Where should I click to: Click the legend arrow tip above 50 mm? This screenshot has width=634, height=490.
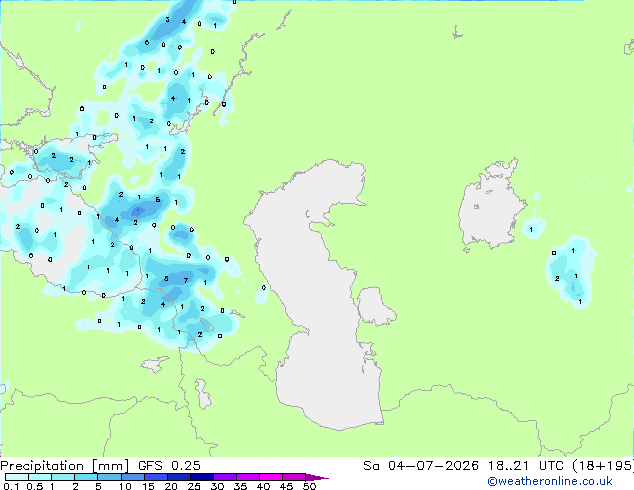click(x=317, y=478)
